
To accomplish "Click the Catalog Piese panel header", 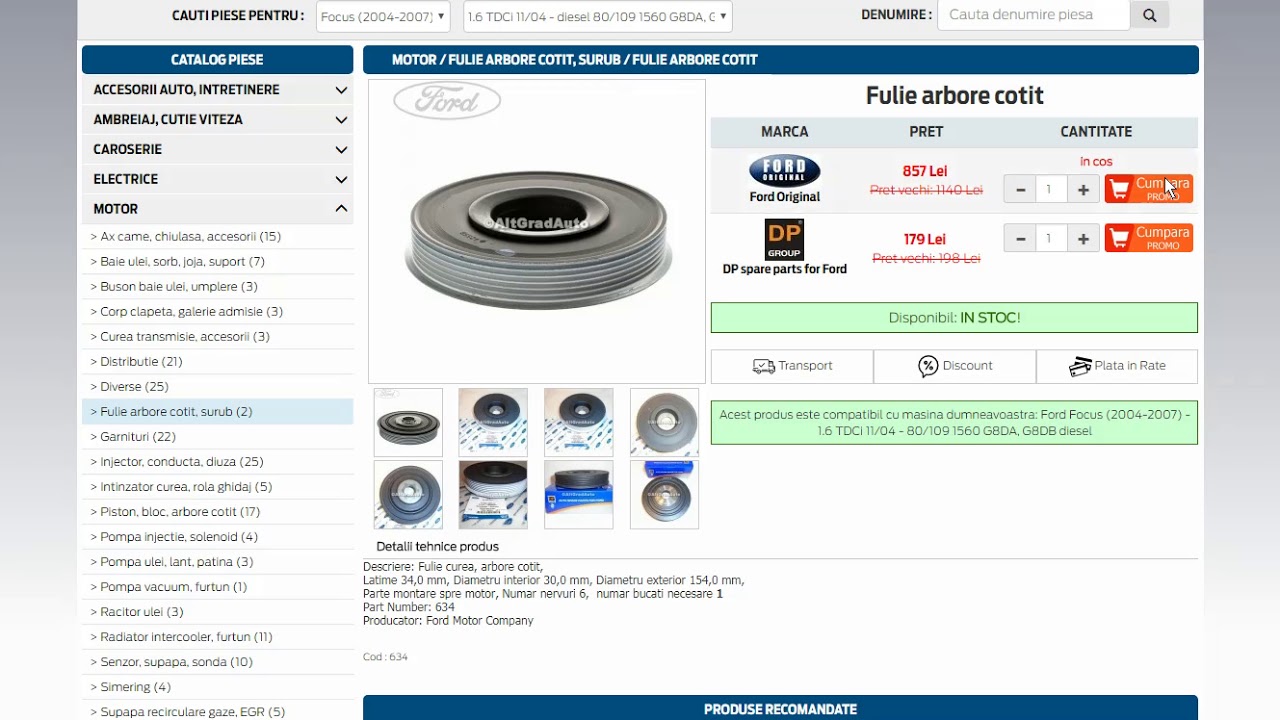I will pyautogui.click(x=217, y=60).
